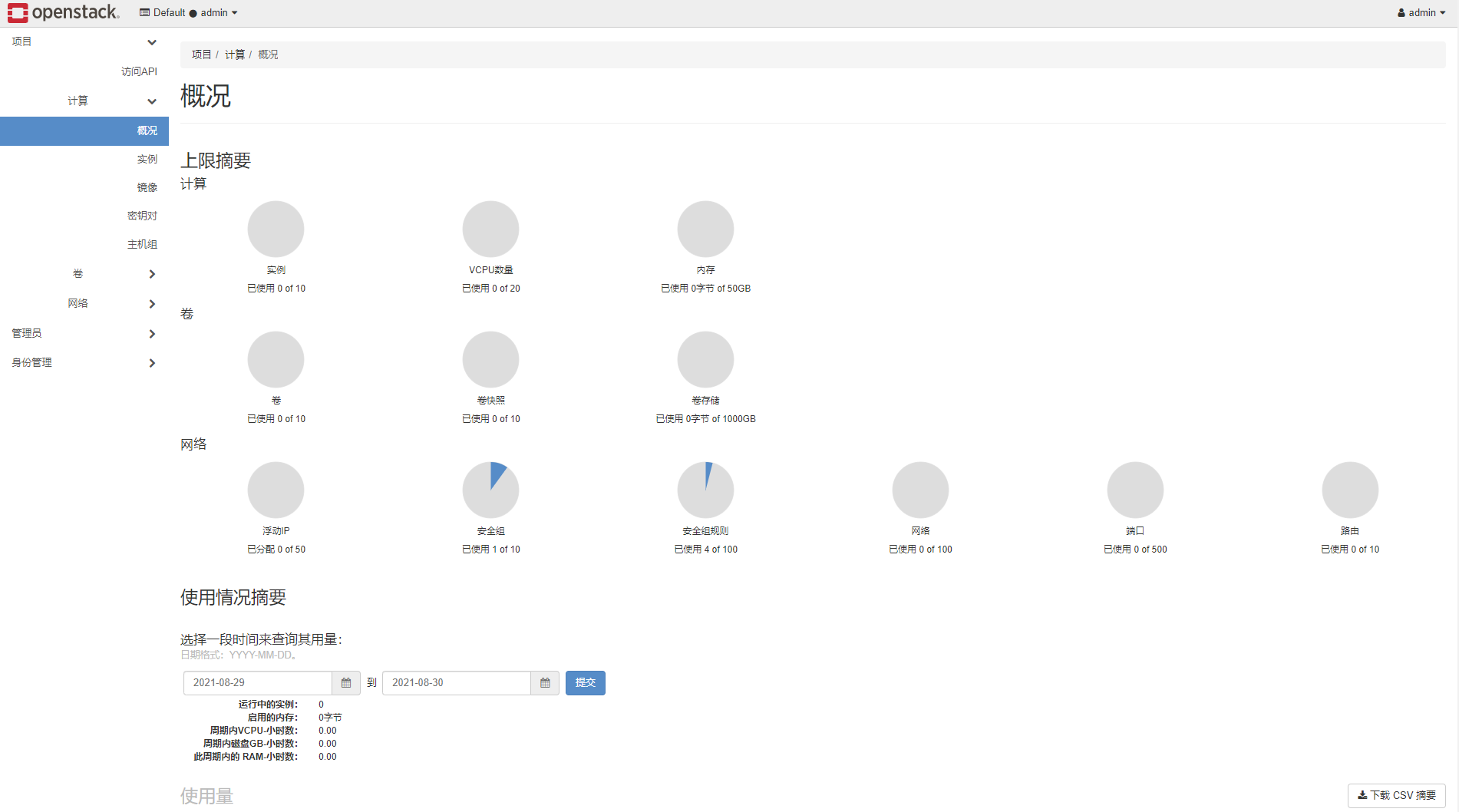Click the 已使用 4 of 100 text
Screen dimensions: 1459x812
pyautogui.click(x=706, y=550)
